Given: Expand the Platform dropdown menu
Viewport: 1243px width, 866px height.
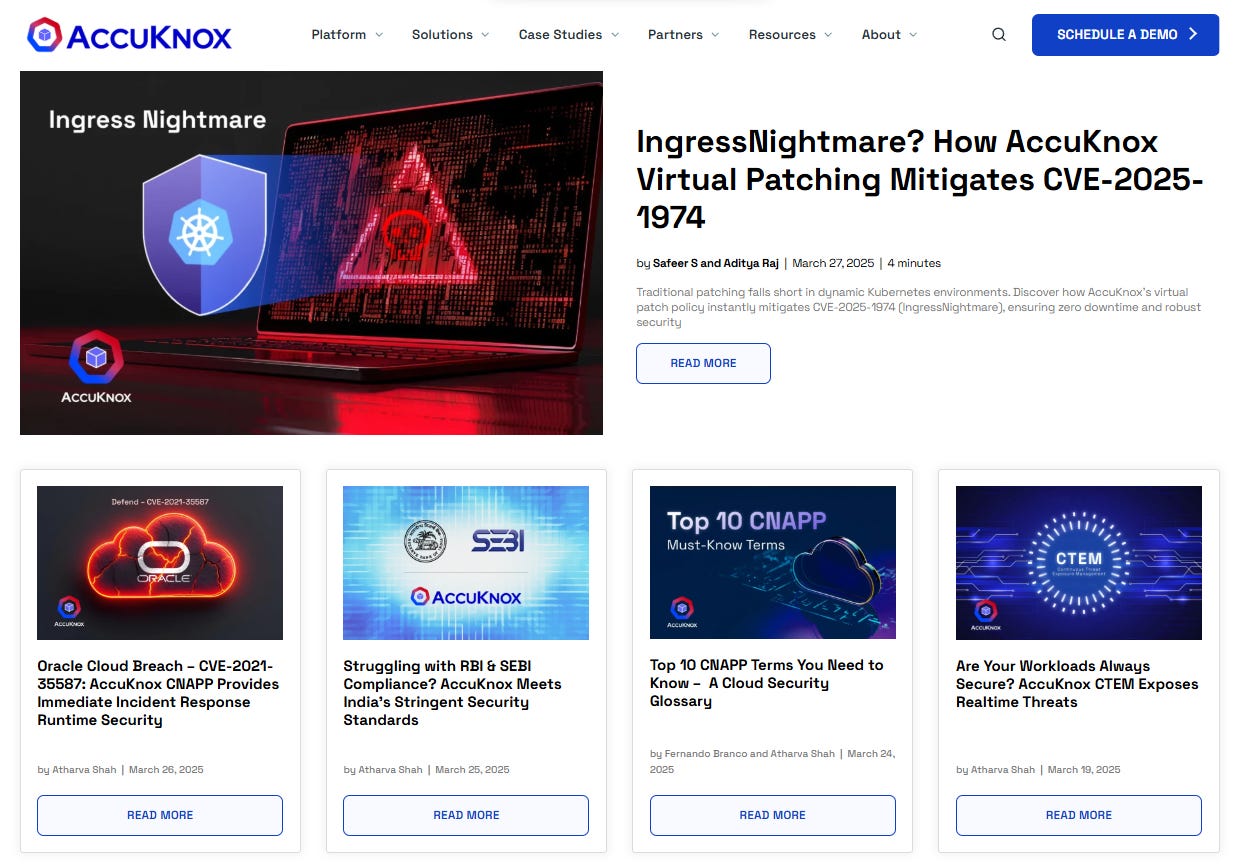Looking at the screenshot, I should click(x=347, y=35).
